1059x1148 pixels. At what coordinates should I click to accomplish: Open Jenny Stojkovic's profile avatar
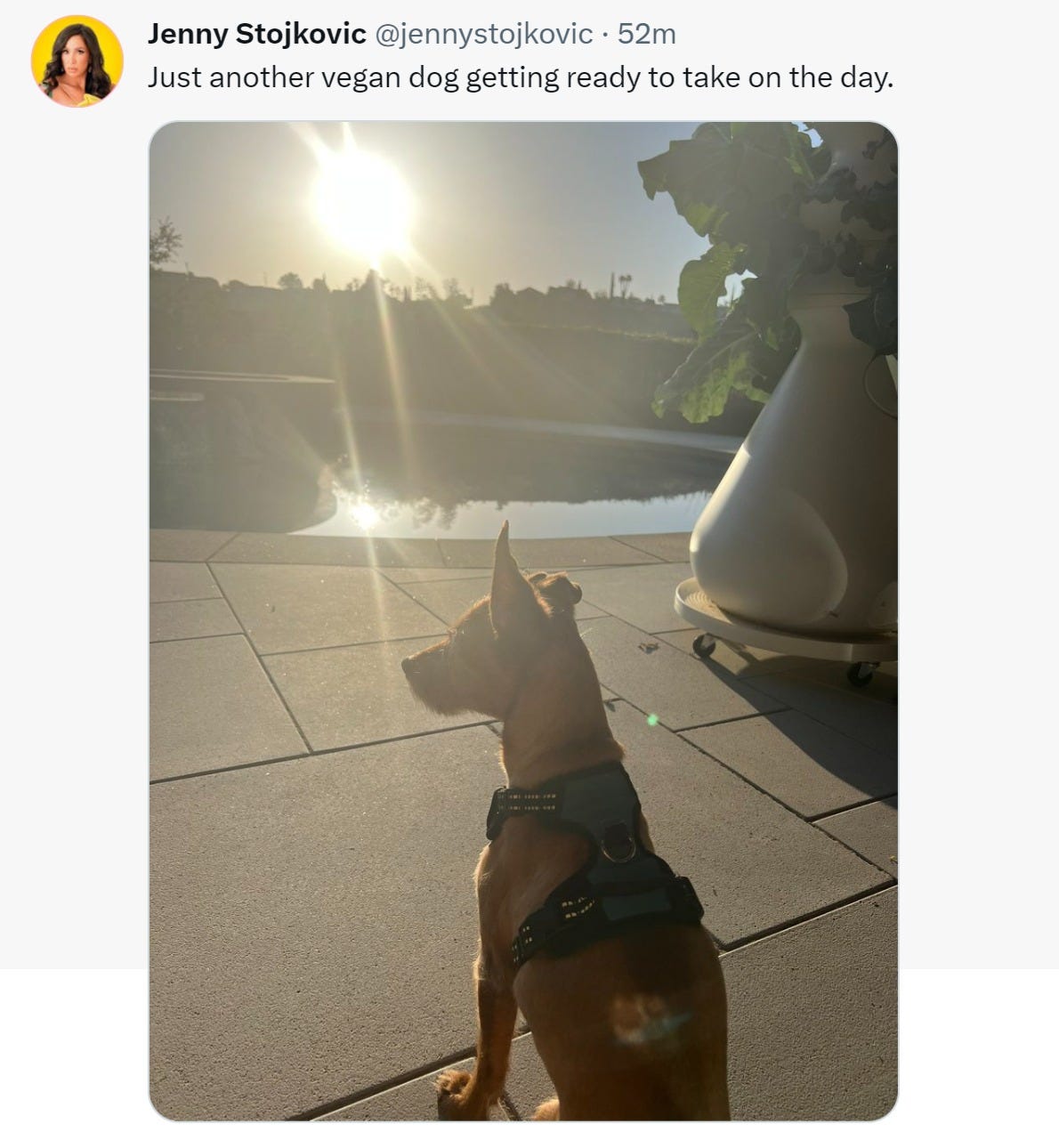77,61
